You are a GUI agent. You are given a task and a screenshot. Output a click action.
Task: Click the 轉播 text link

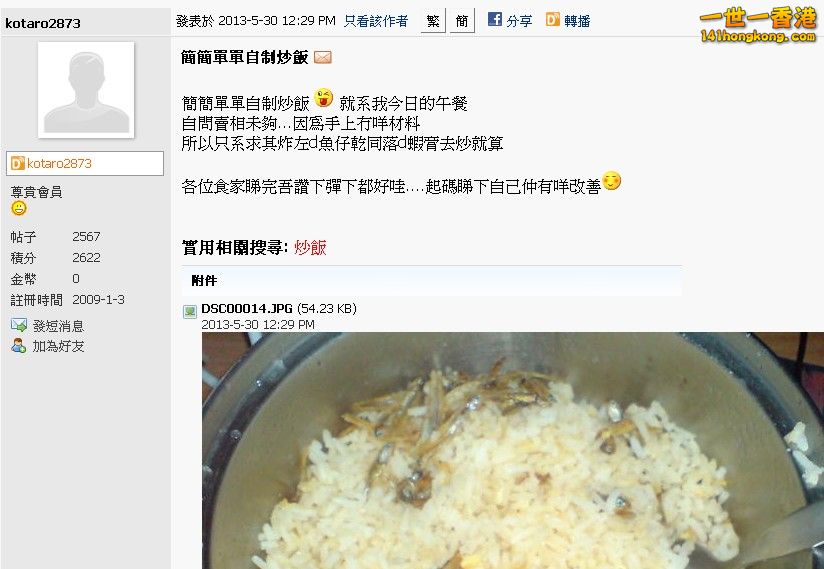tap(577, 21)
